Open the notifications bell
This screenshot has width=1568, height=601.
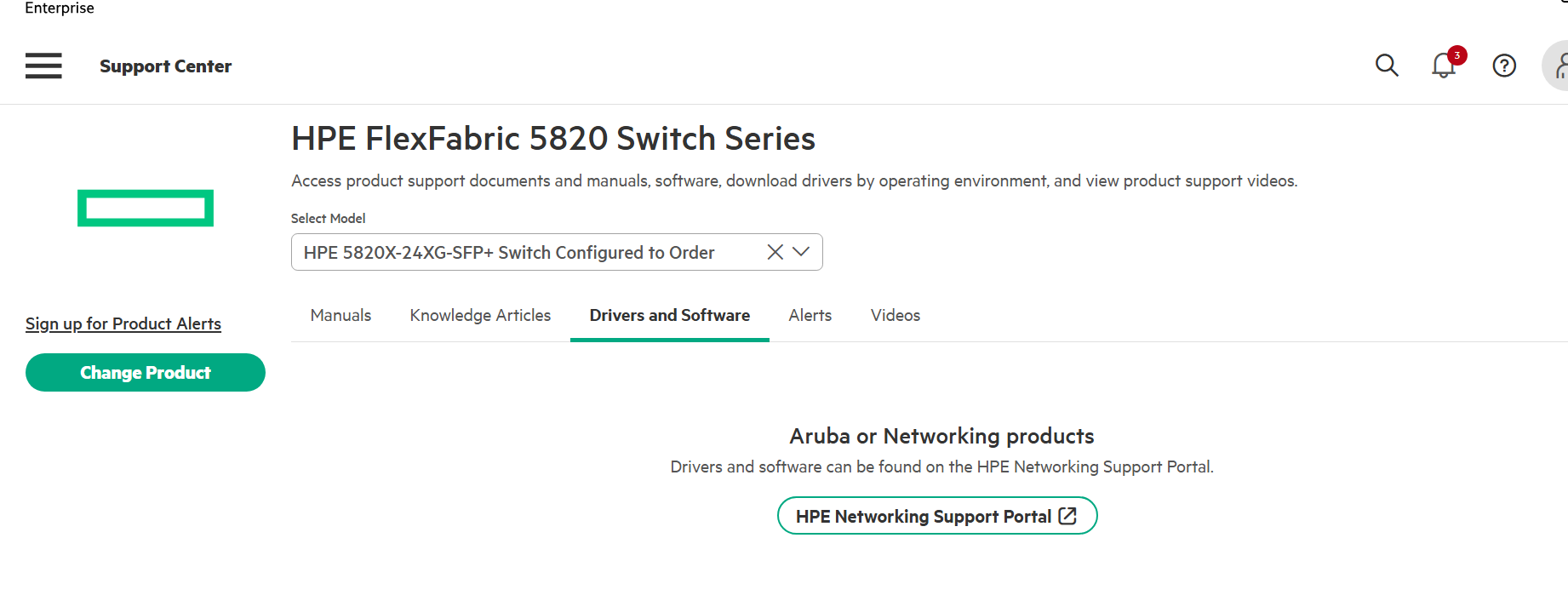pos(1443,66)
